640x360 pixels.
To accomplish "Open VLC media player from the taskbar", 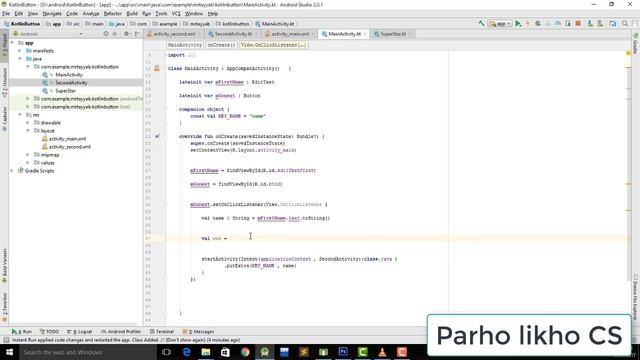I will [x=382, y=352].
